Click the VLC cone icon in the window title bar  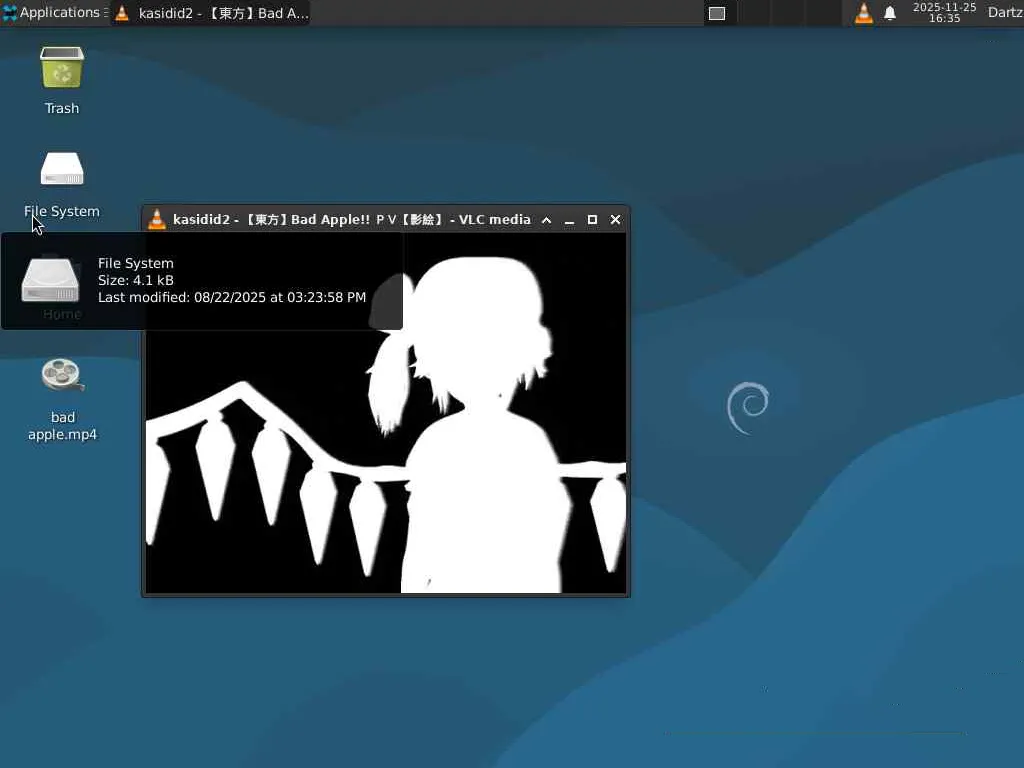[157, 219]
